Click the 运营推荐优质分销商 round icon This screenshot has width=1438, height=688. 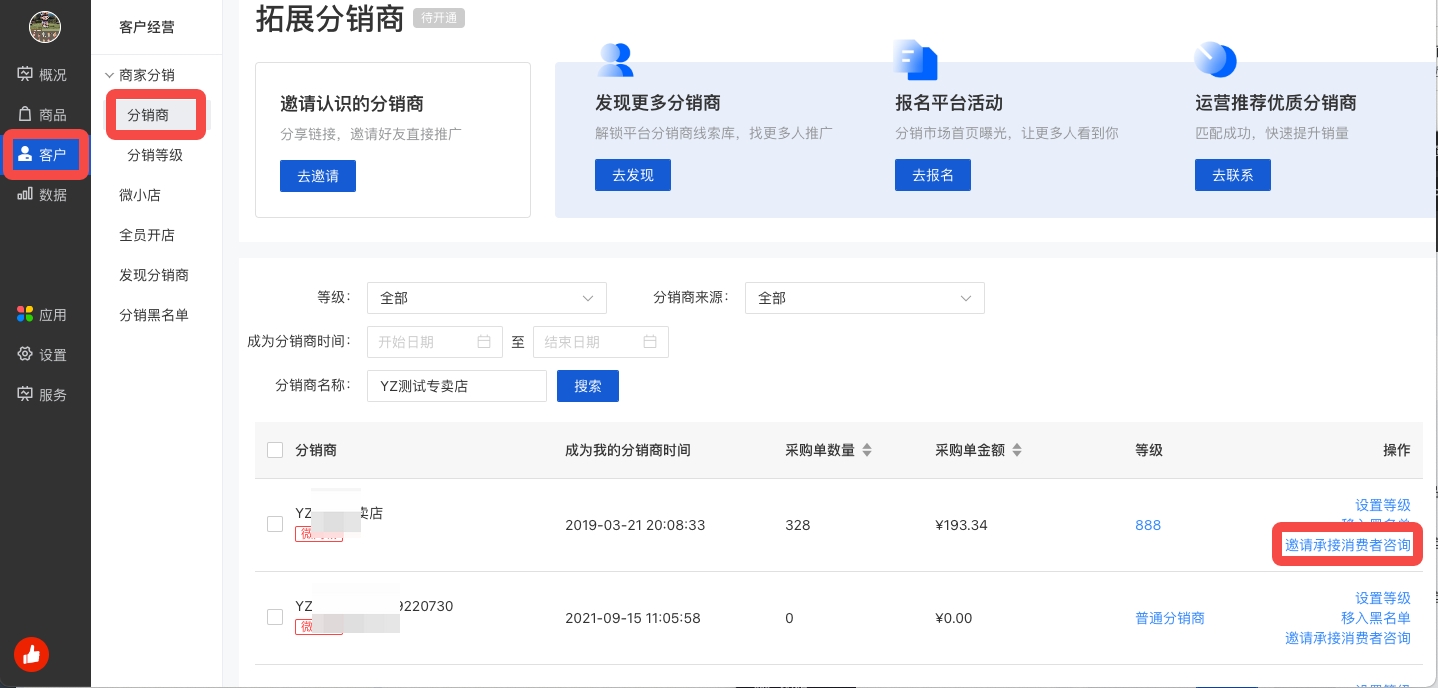[x=1215, y=60]
